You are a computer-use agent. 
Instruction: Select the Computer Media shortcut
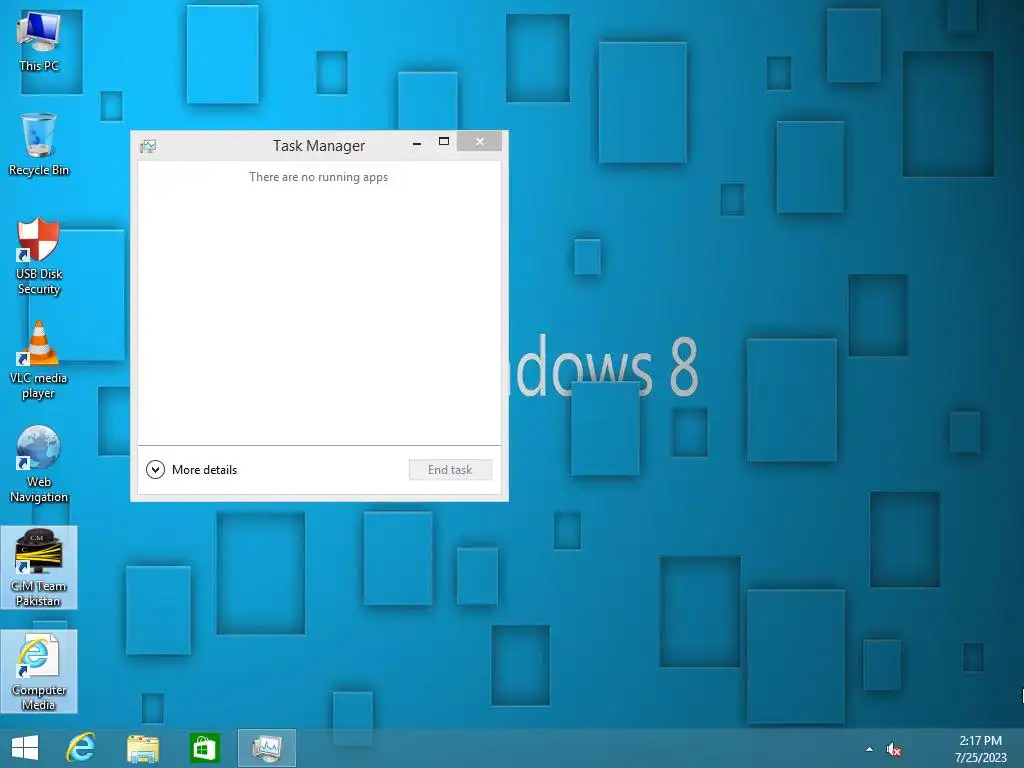tap(39, 671)
